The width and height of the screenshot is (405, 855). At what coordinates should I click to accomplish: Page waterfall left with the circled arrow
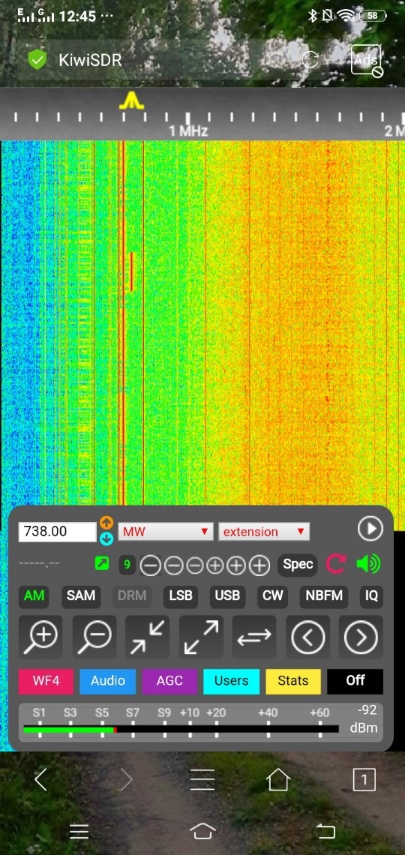(308, 637)
